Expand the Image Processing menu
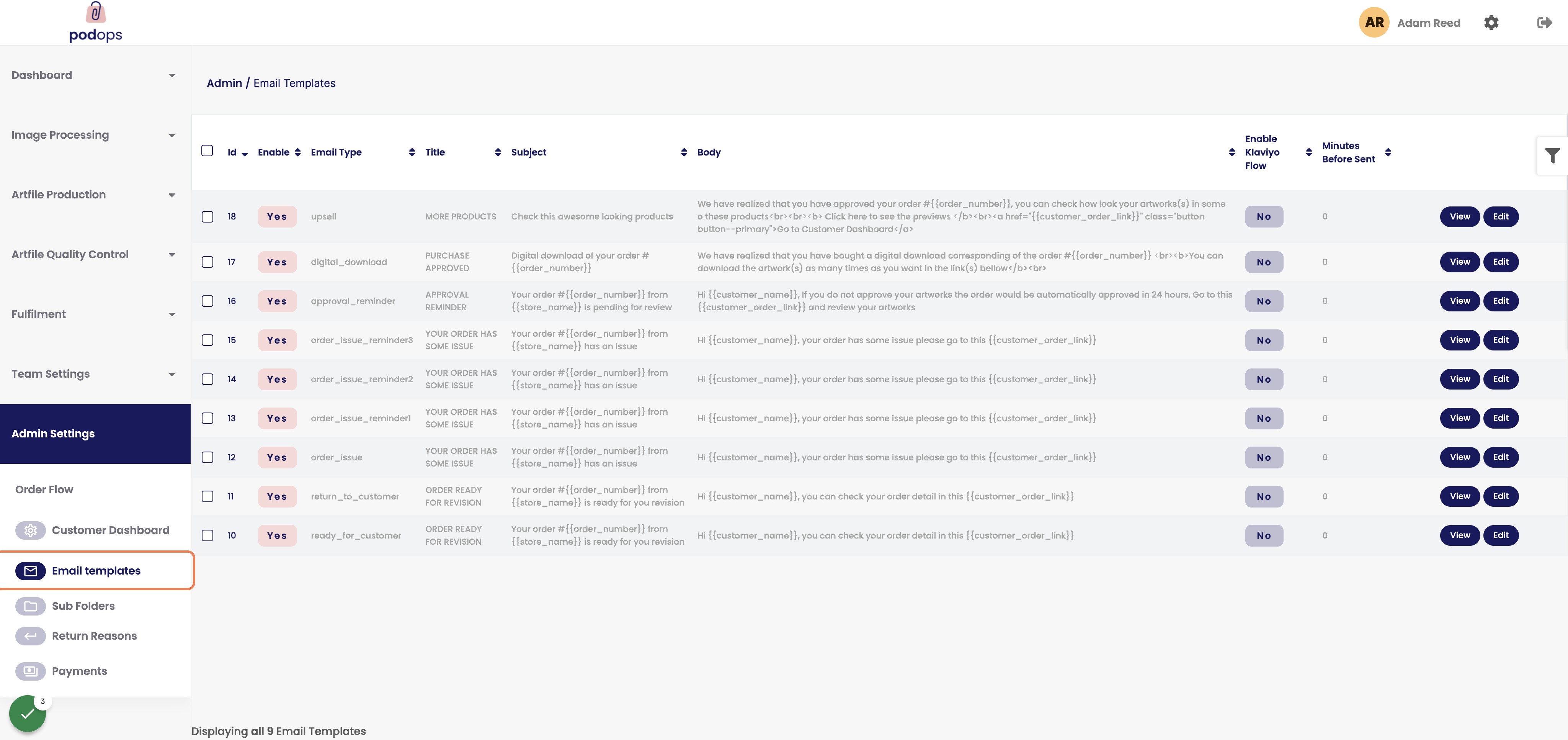This screenshot has width=1568, height=740. pyautogui.click(x=95, y=134)
